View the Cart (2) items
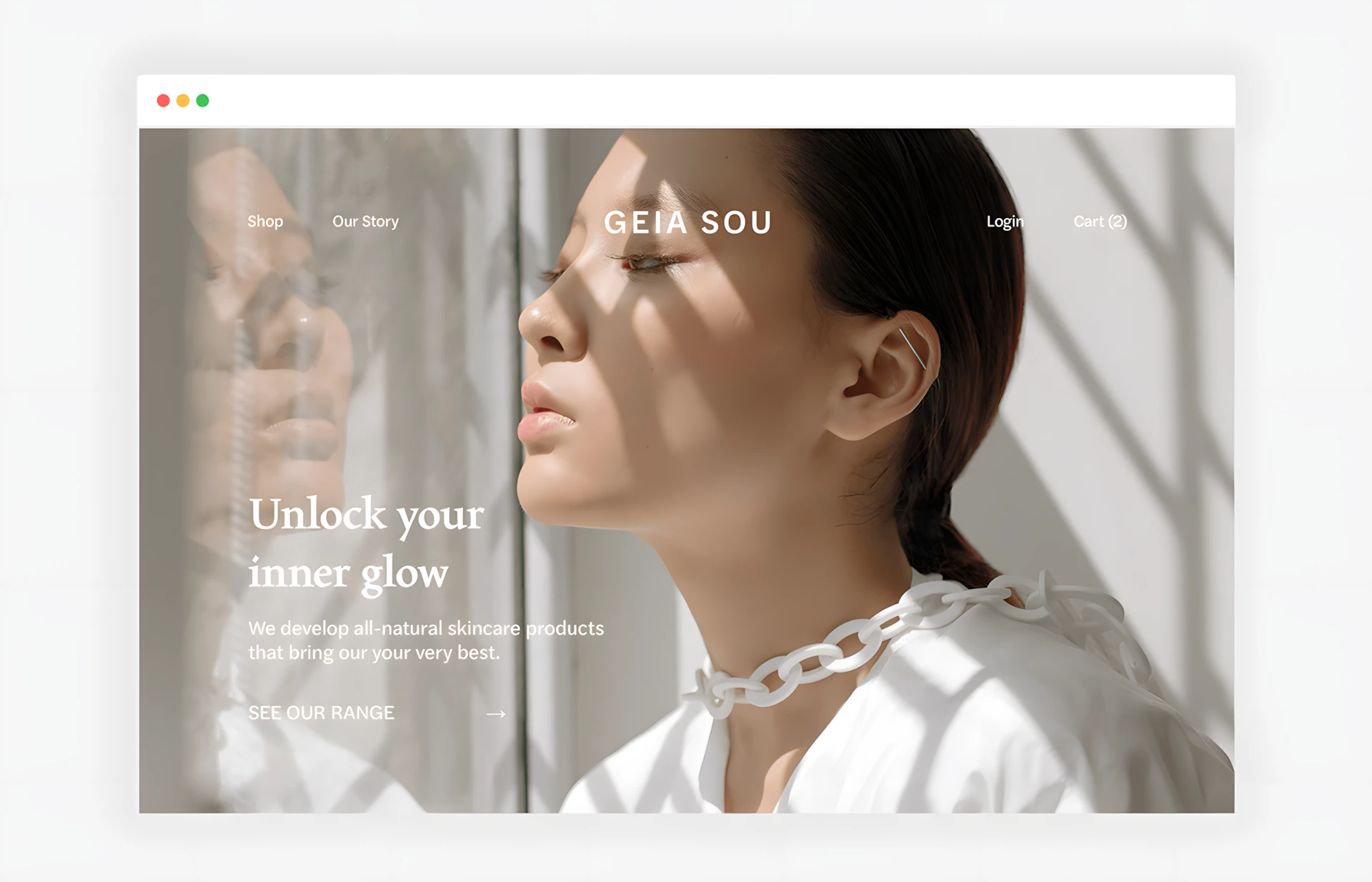The width and height of the screenshot is (1372, 882). click(x=1100, y=222)
